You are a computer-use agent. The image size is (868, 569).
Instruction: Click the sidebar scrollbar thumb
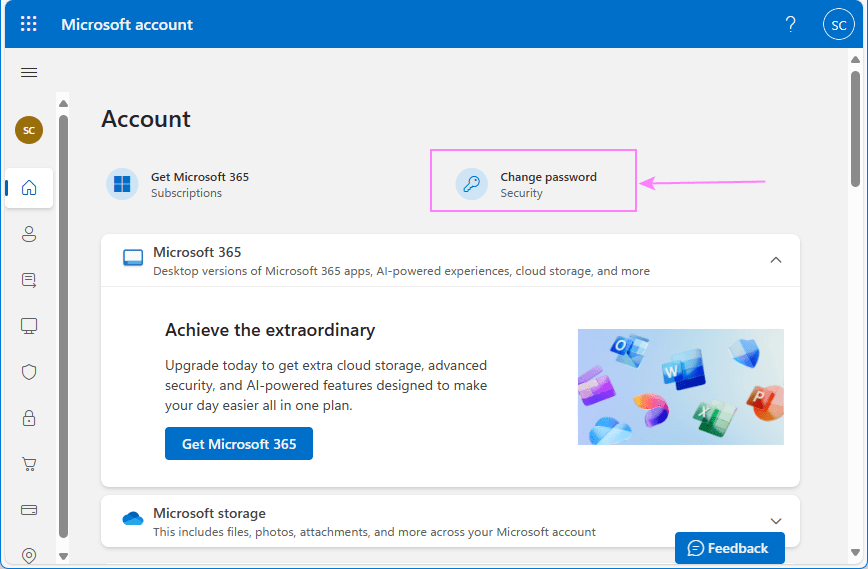pos(63,326)
